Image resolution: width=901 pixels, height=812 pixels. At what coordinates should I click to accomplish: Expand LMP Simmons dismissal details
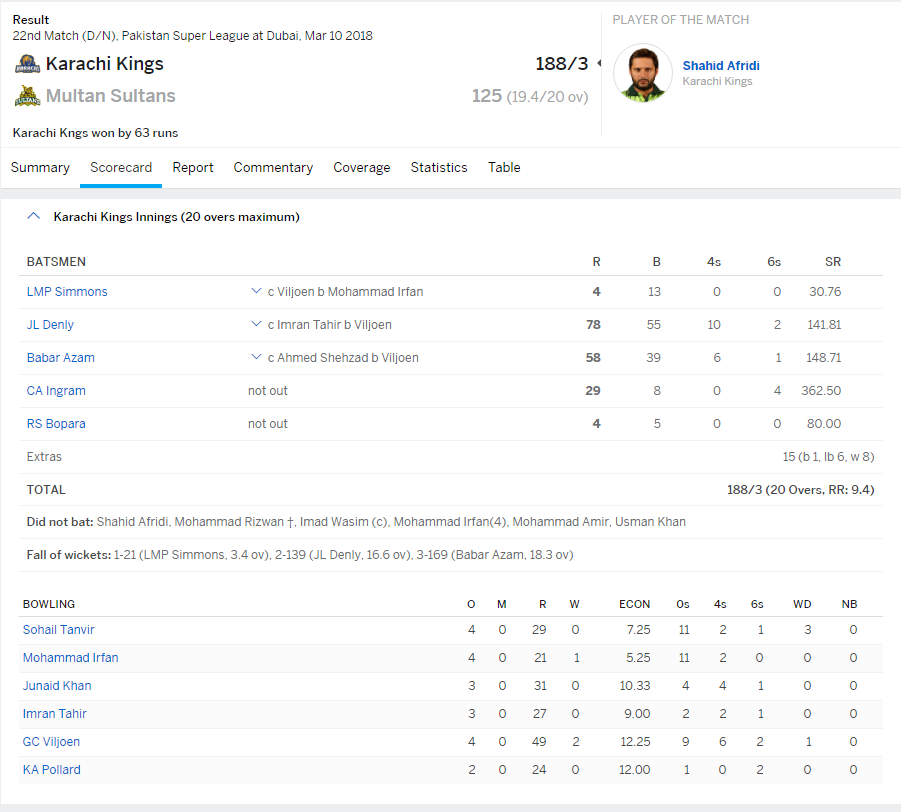point(257,292)
